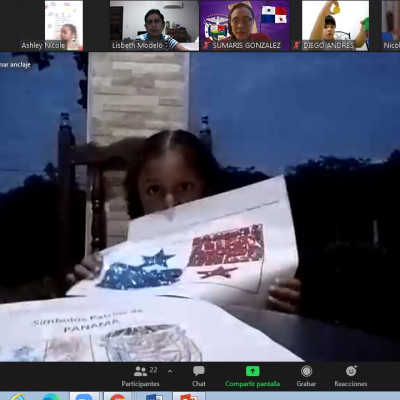Screen dimensions: 400x400
Task: Open the Chat panel
Action: pos(199,377)
